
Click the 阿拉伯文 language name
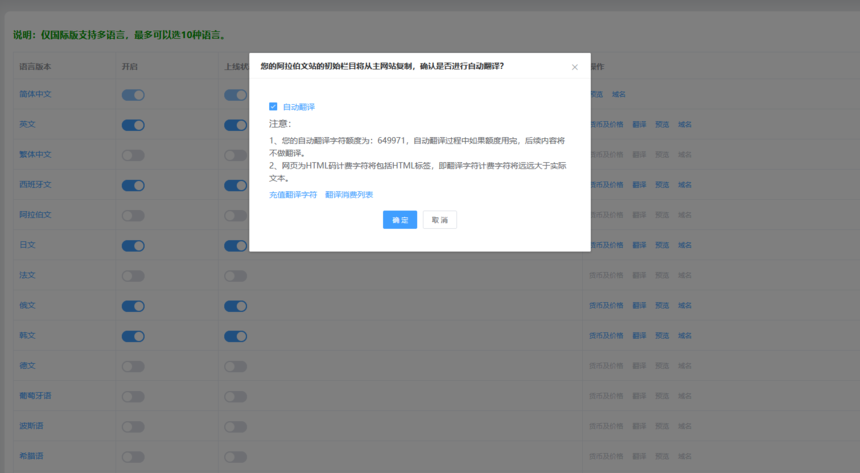[x=35, y=215]
